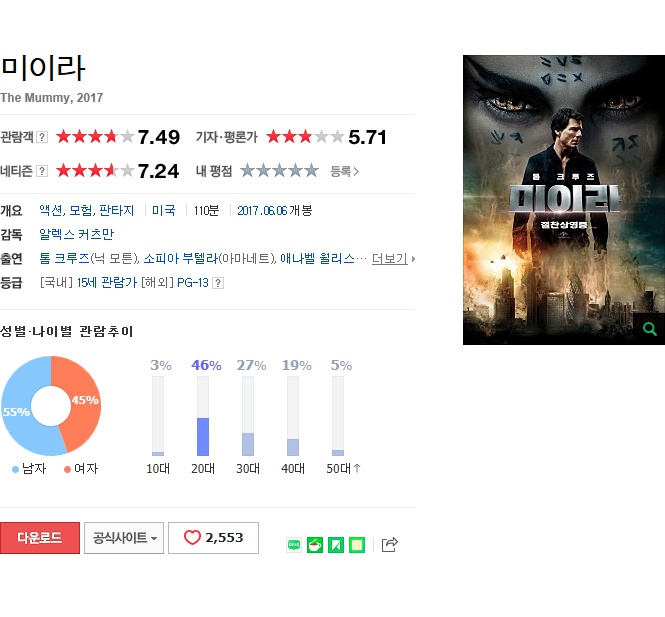Open the share arrow icon

click(389, 544)
